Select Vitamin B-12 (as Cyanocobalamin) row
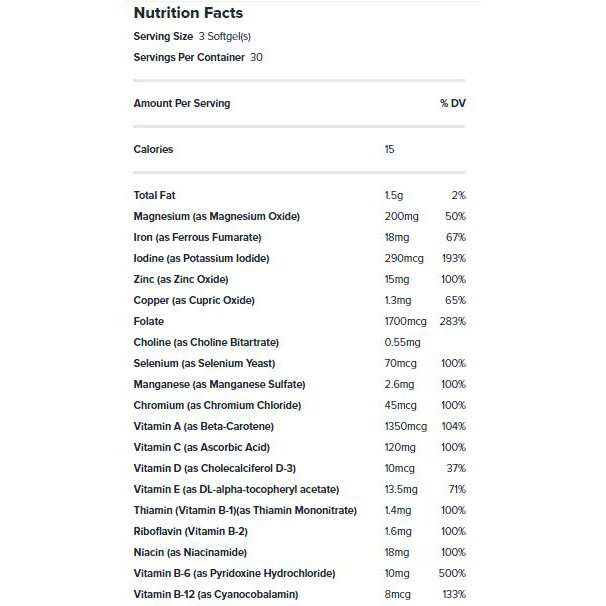Viewport: 606px width, 606px height. coord(299,594)
